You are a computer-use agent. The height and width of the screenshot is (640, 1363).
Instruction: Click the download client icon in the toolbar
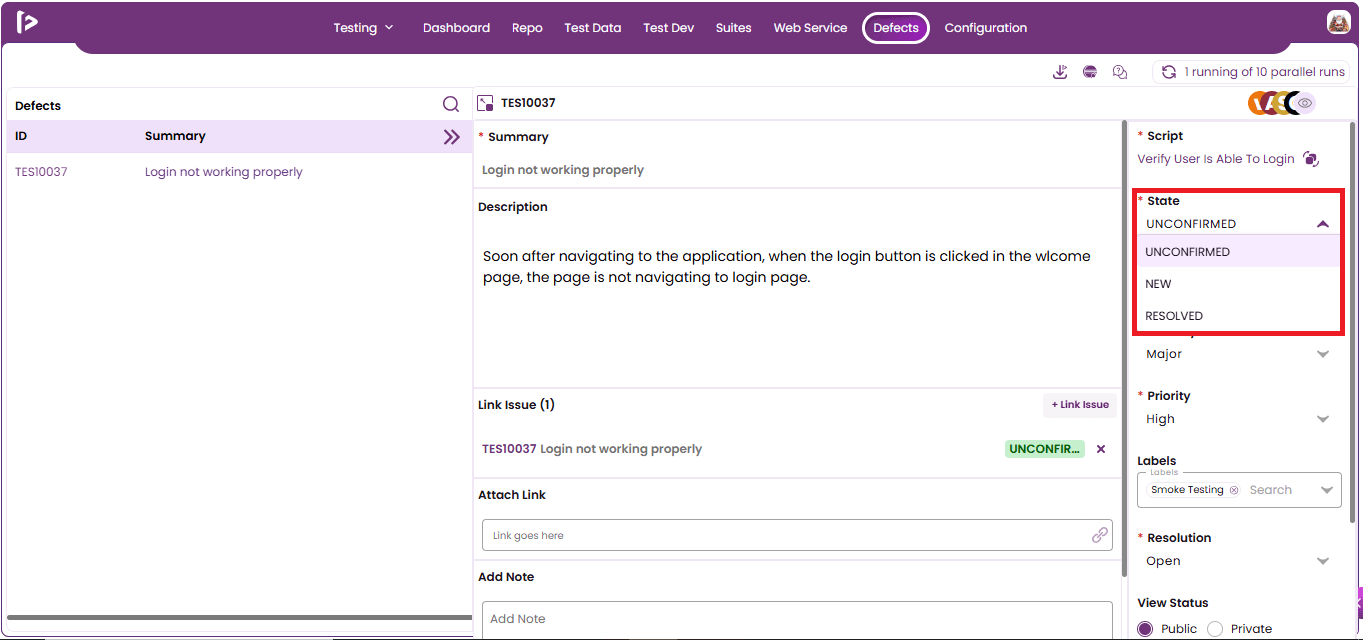point(1060,72)
